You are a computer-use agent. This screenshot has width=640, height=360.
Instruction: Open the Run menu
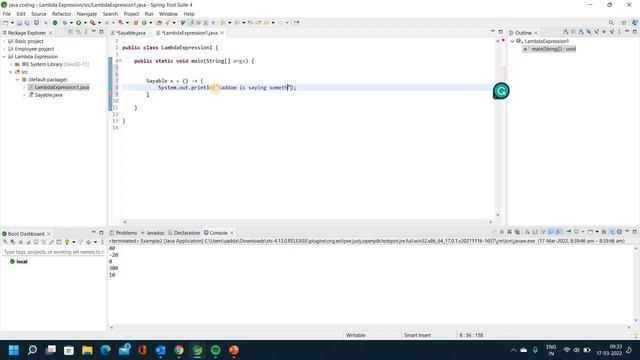click(149, 14)
